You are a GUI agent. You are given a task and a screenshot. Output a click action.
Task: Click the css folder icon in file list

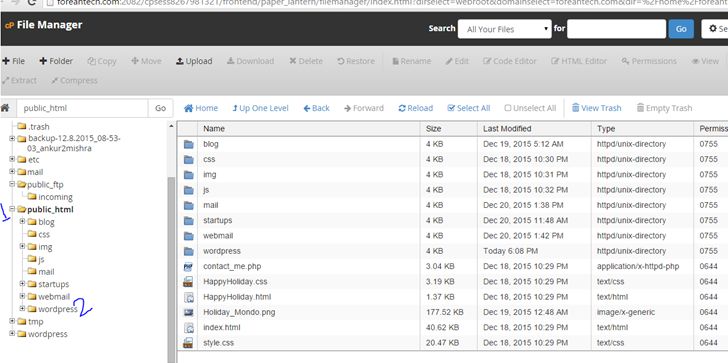pos(188,159)
